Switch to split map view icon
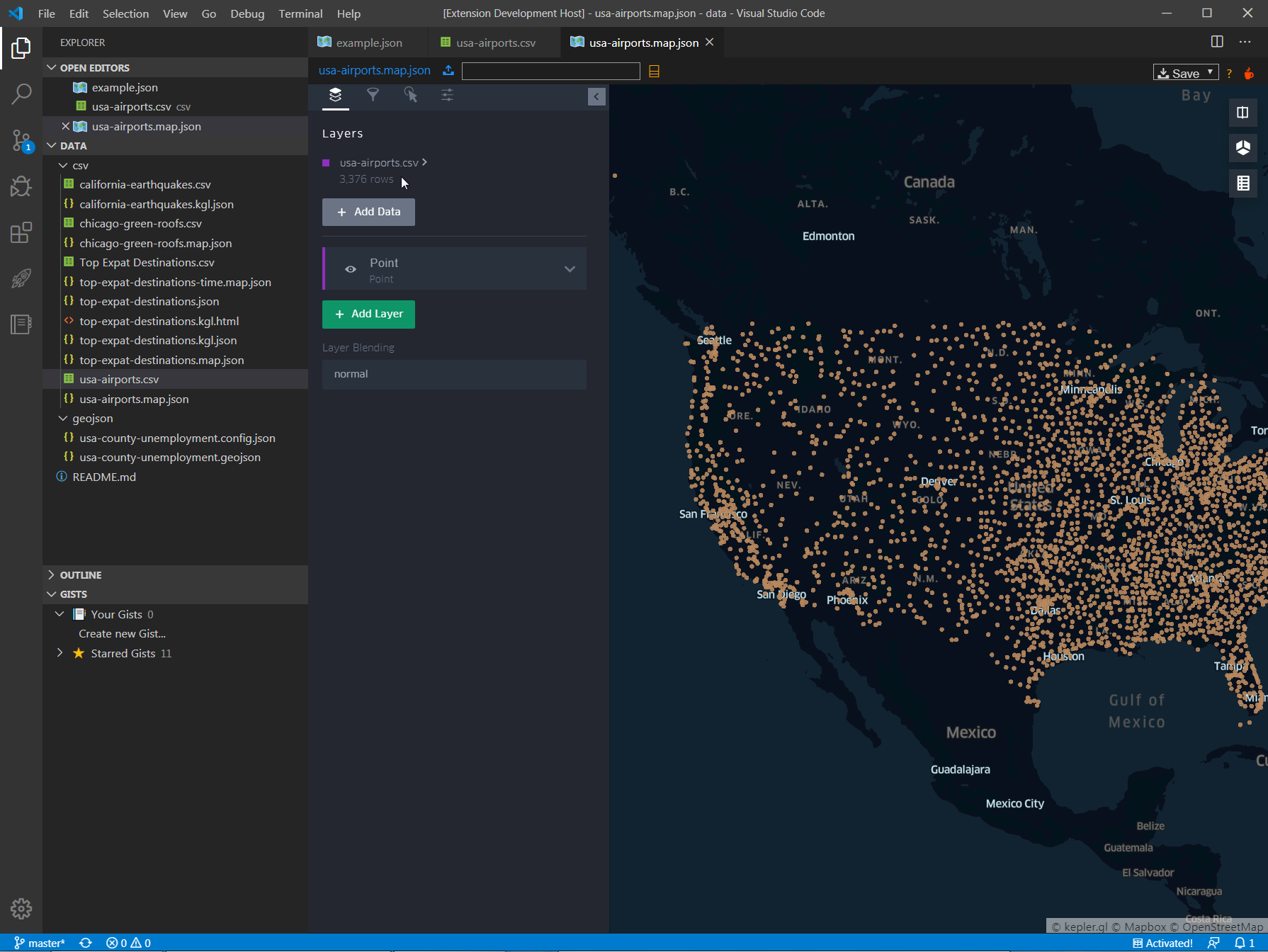The width and height of the screenshot is (1268, 952). pyautogui.click(x=1242, y=113)
